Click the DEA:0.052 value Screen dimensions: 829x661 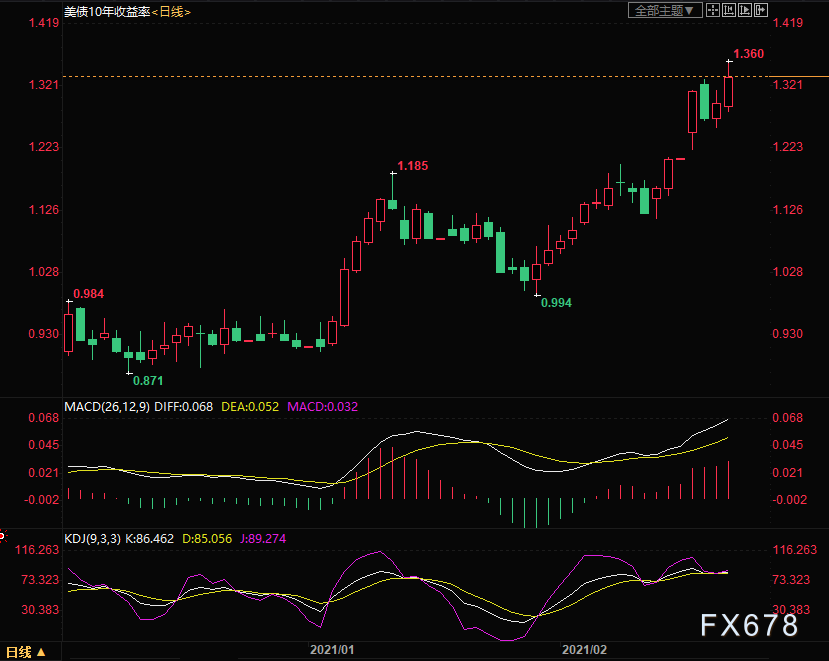coord(250,407)
